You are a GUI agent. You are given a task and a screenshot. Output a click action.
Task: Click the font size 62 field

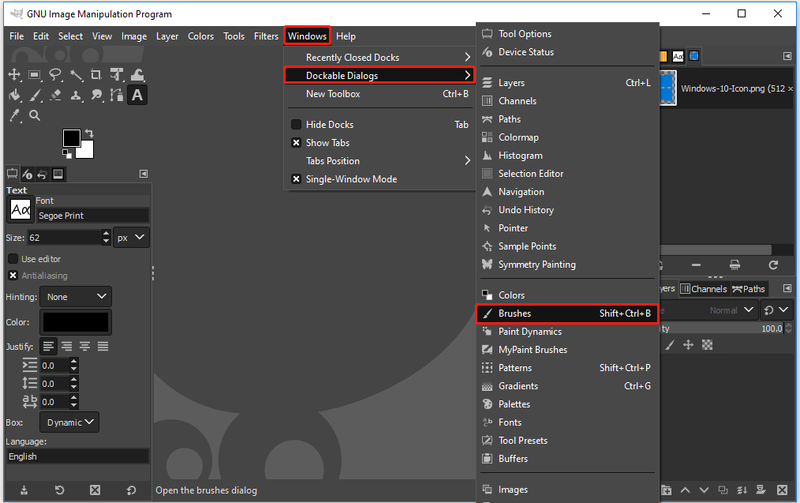tap(64, 238)
